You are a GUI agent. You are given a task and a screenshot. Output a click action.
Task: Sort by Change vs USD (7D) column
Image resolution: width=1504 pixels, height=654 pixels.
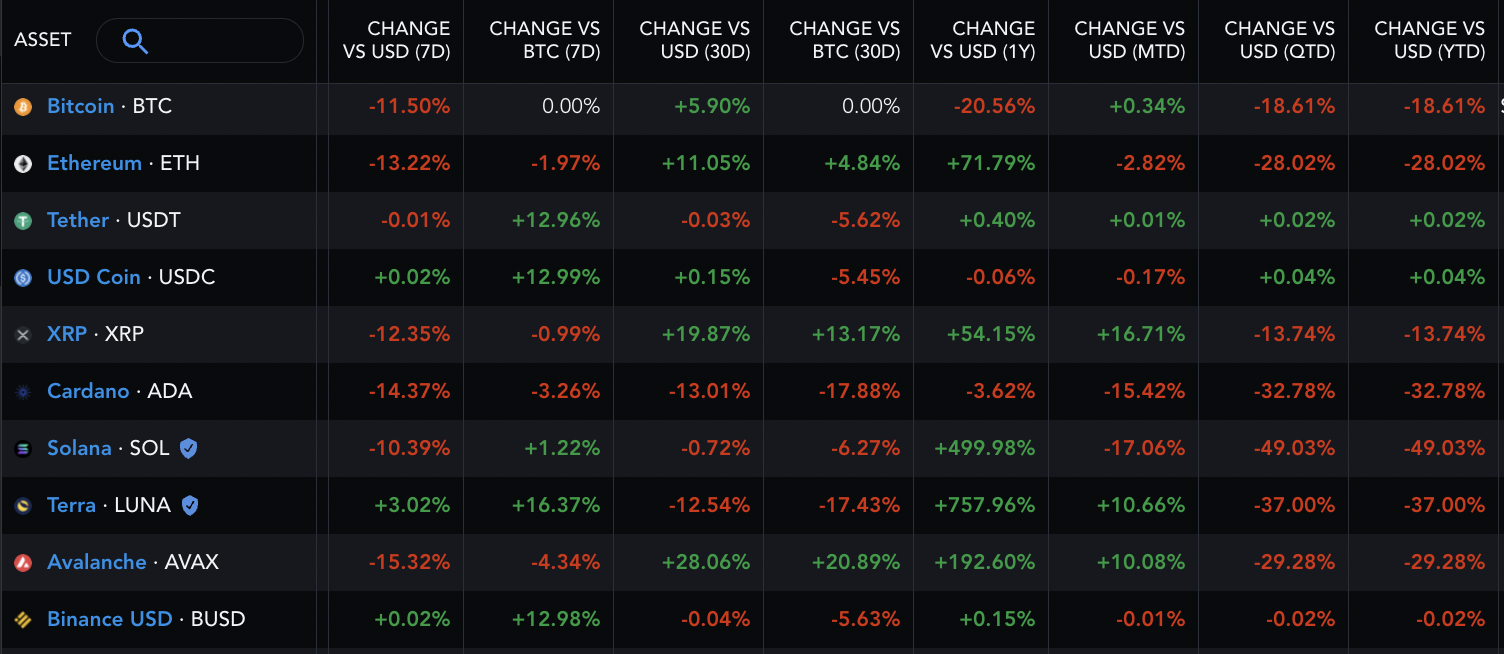point(397,40)
